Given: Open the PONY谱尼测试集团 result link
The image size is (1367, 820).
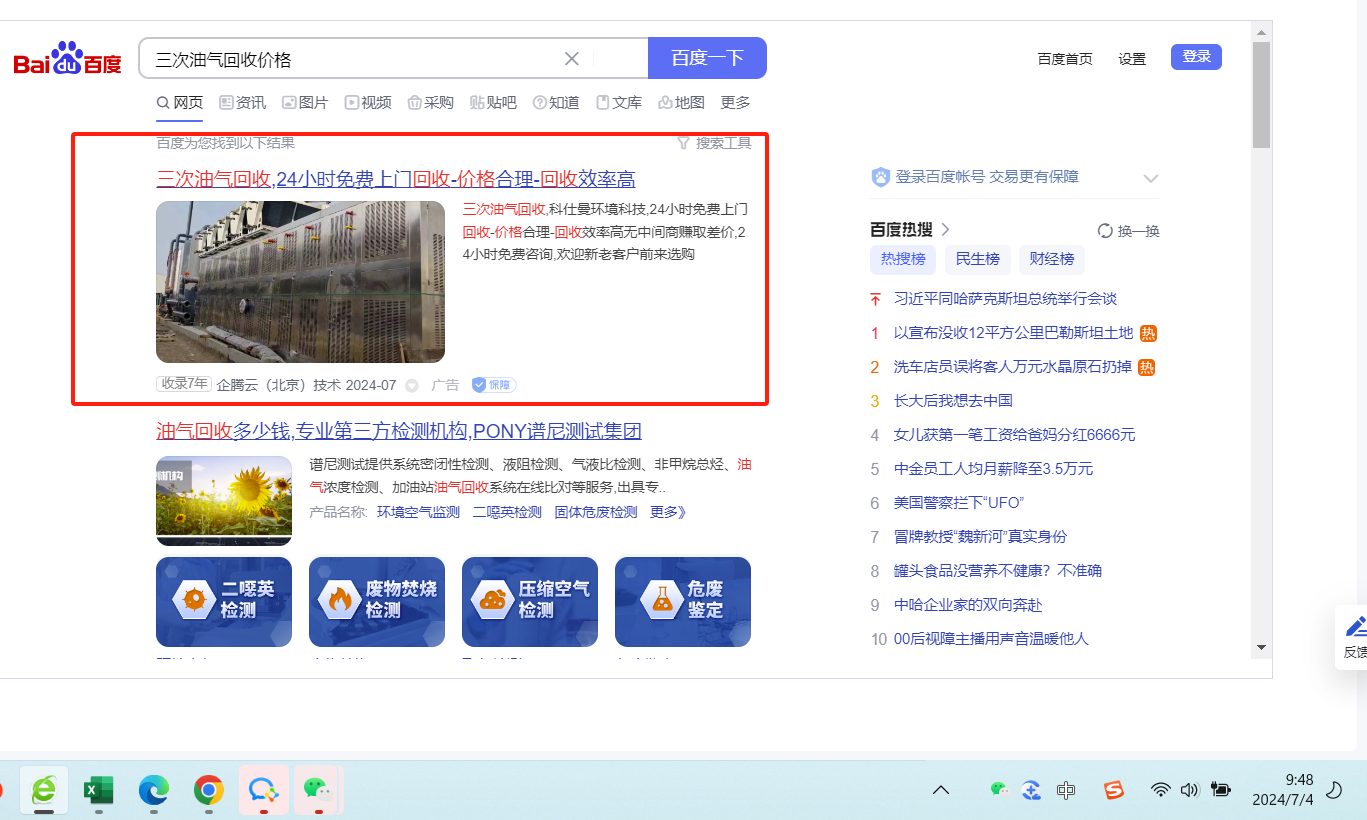Looking at the screenshot, I should 398,431.
